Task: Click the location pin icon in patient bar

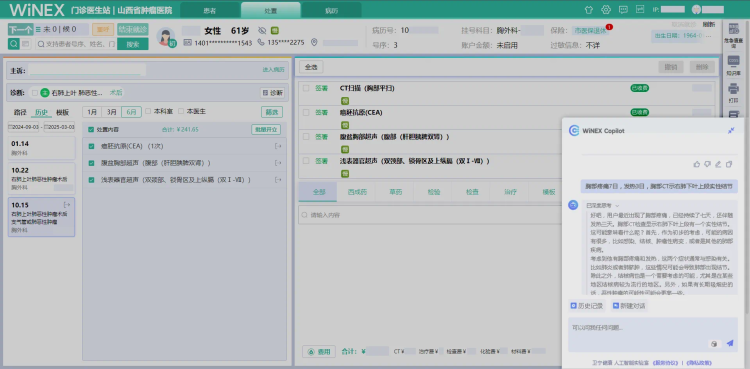Action: click(314, 43)
